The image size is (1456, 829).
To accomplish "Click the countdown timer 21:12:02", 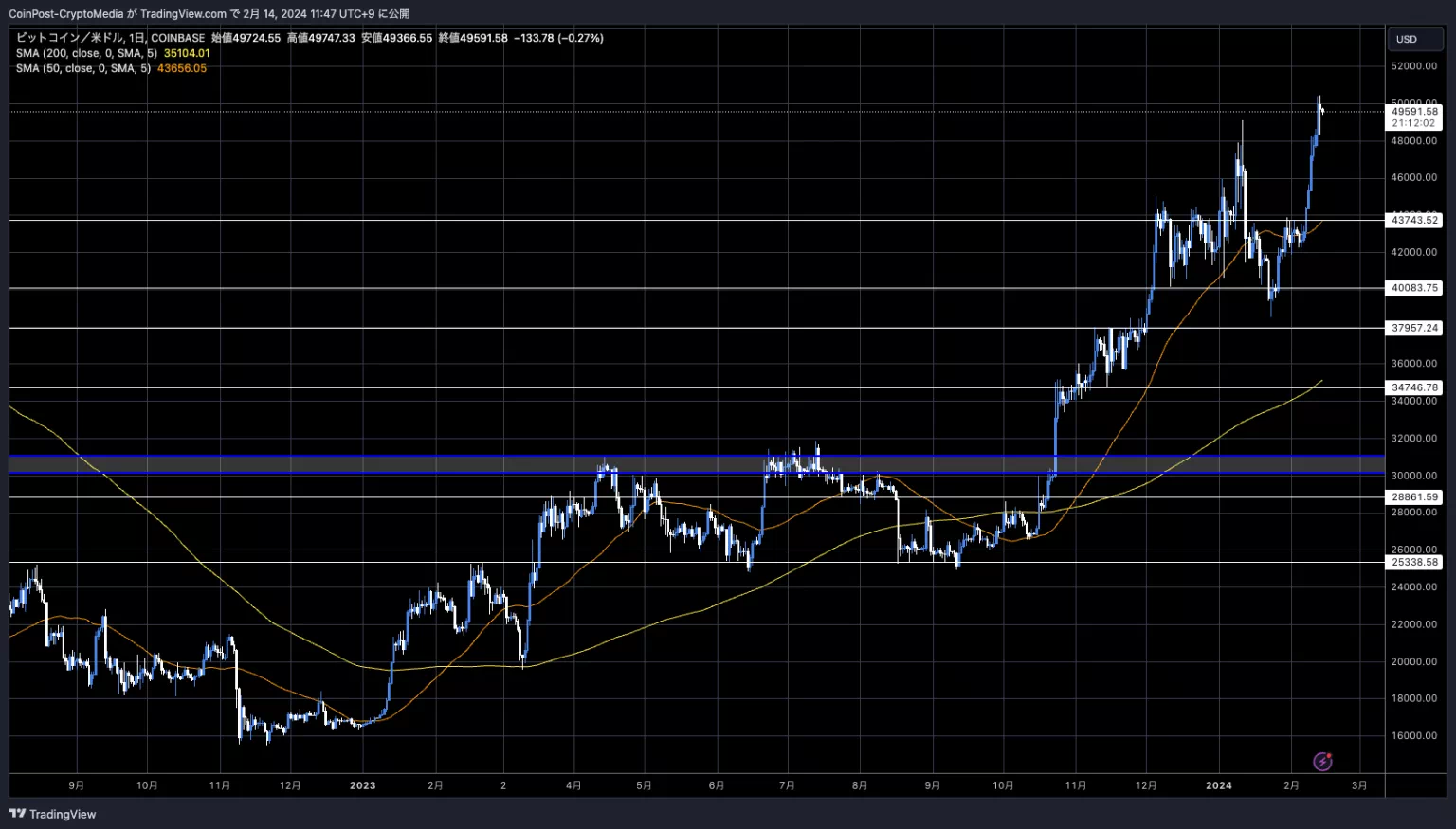I will [x=1413, y=123].
